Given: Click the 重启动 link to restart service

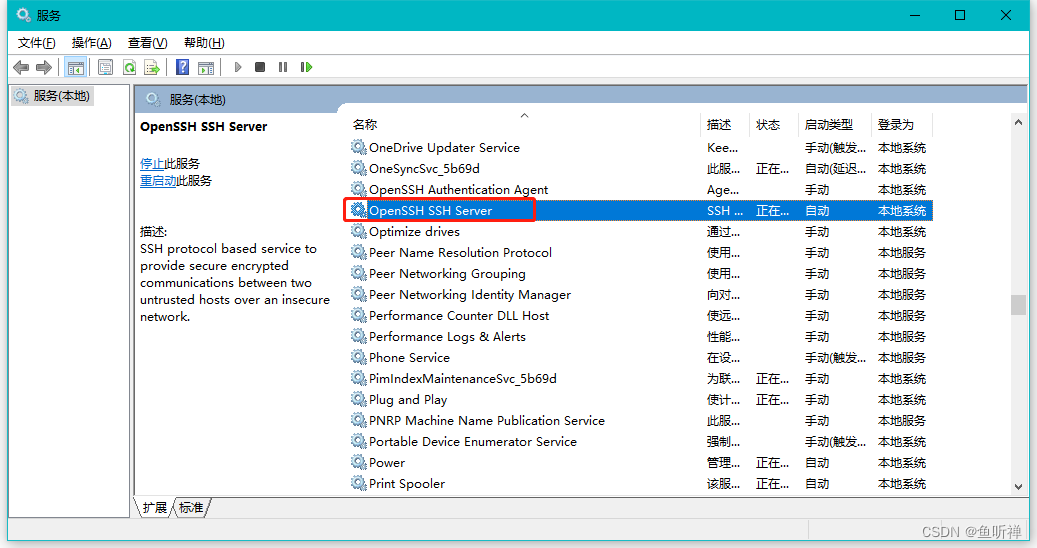Looking at the screenshot, I should coord(158,180).
